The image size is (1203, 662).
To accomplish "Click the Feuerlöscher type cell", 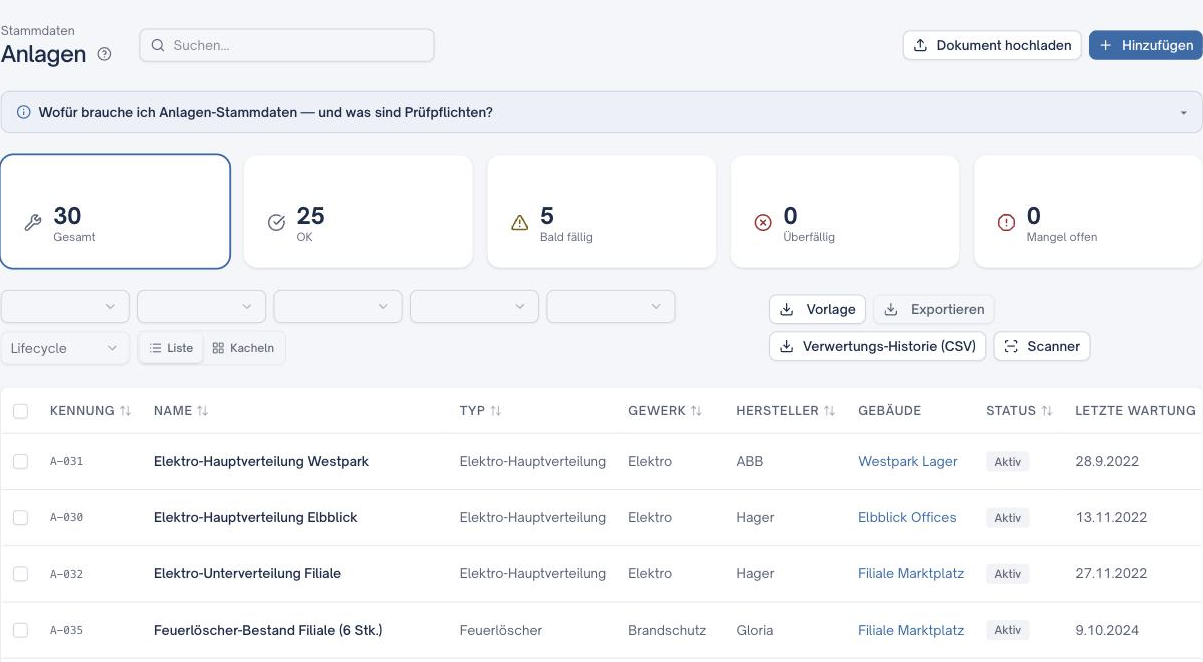I will tap(501, 630).
